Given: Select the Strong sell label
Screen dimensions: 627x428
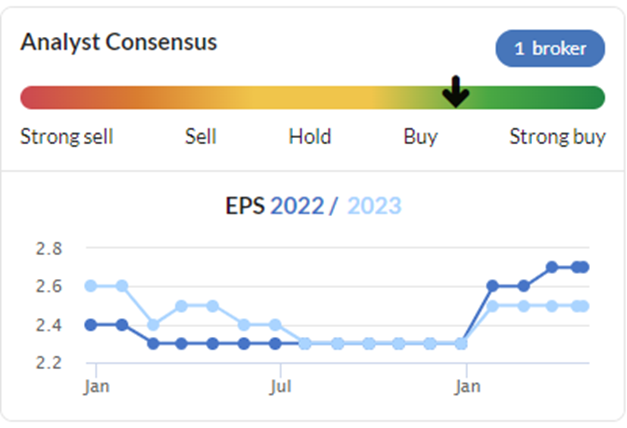Looking at the screenshot, I should pyautogui.click(x=67, y=136).
